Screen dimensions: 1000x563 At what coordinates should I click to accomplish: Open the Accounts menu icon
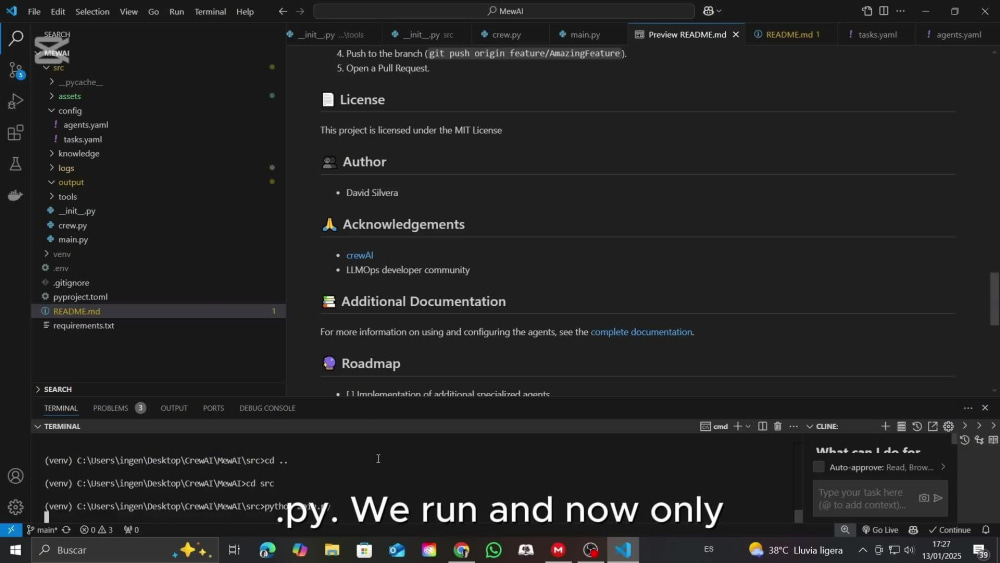[16, 476]
